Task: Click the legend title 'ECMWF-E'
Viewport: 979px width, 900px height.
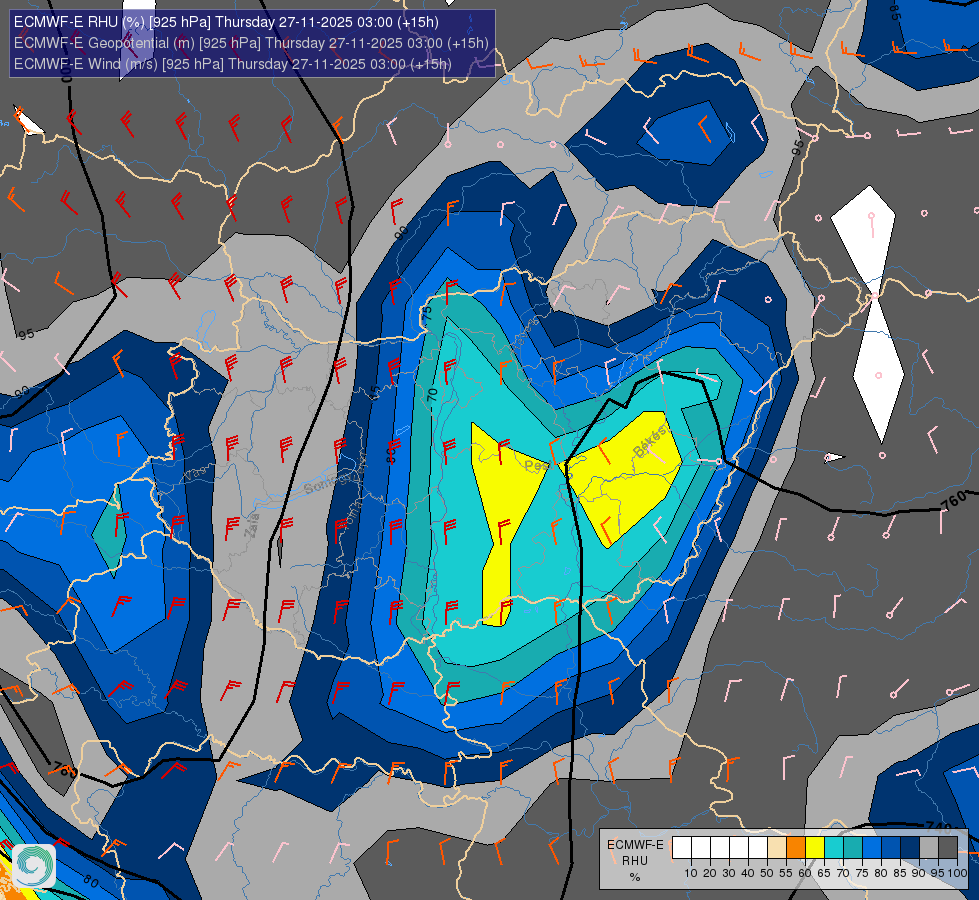Action: [635, 844]
